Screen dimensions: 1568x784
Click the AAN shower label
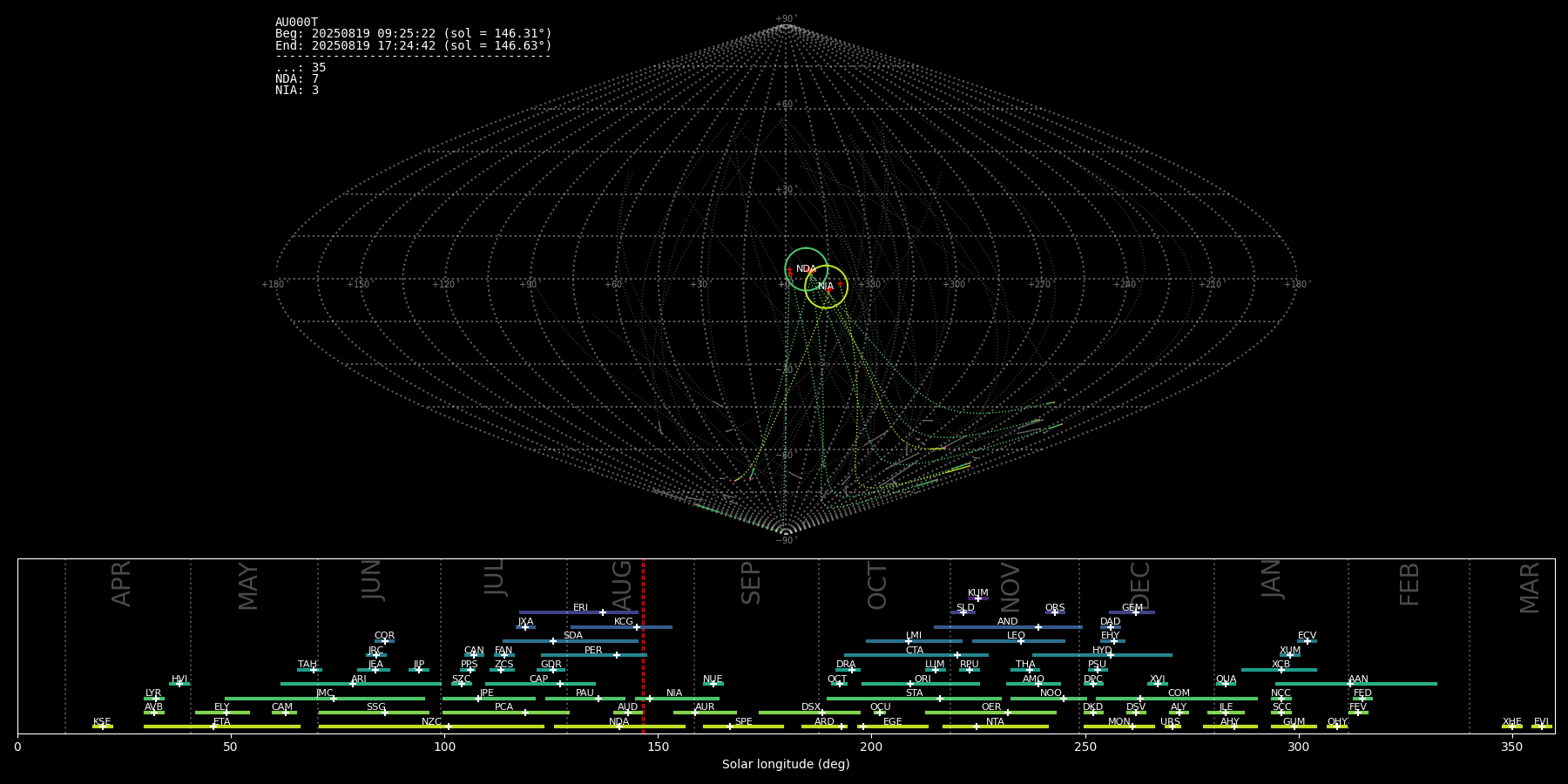tap(1358, 679)
